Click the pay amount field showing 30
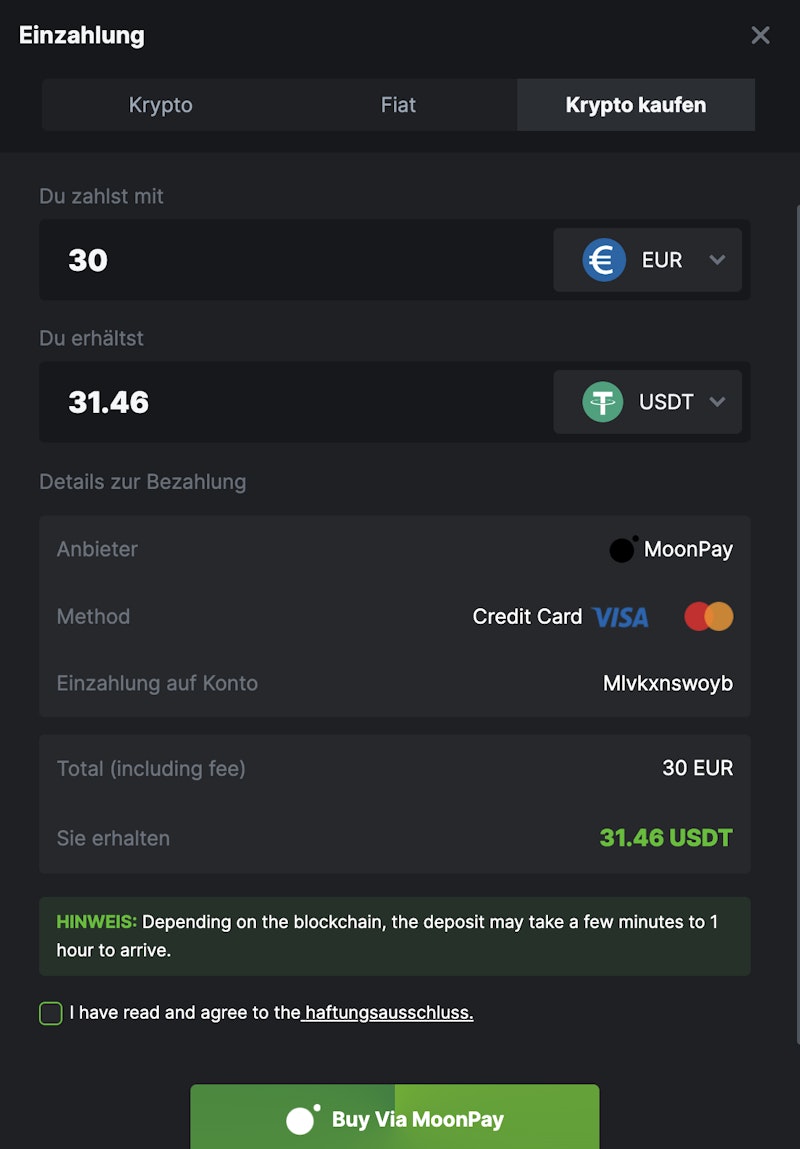 [x=290, y=260]
